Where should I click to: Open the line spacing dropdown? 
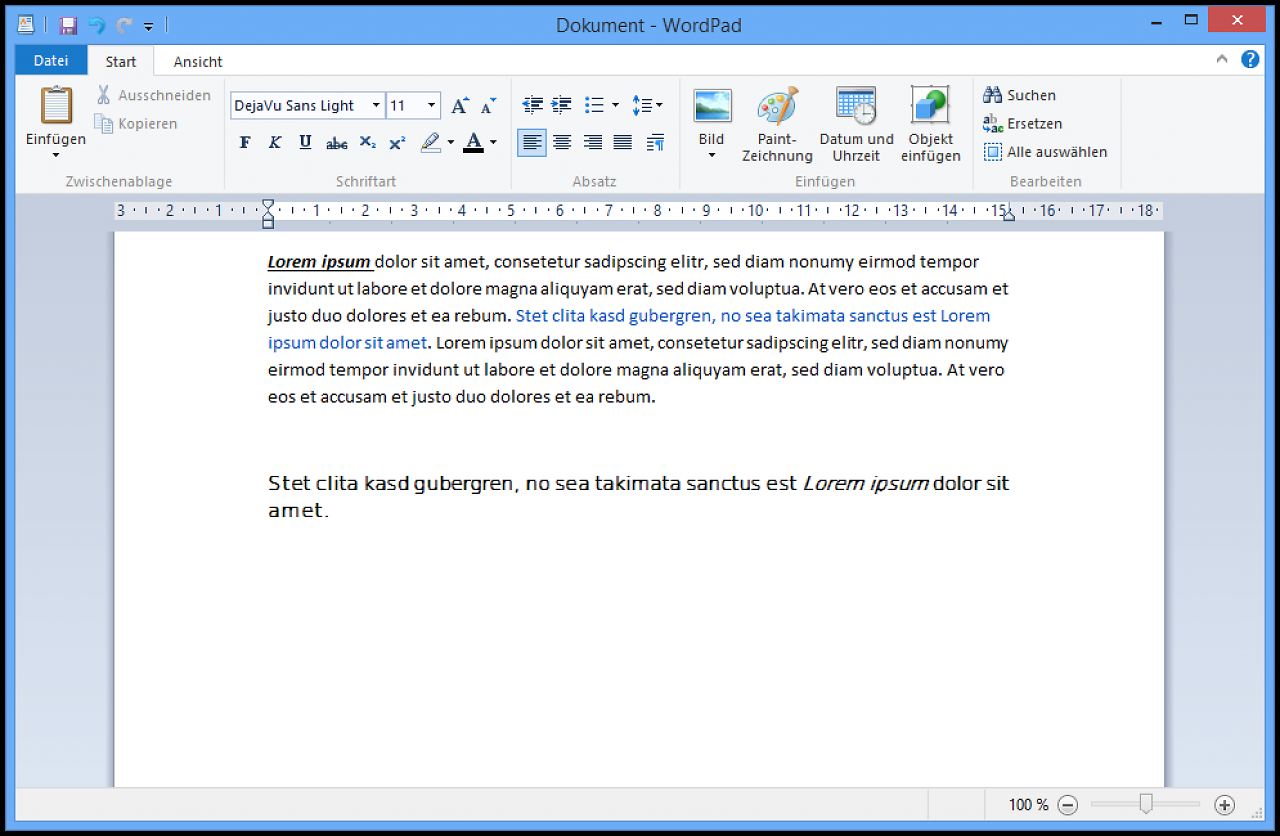(647, 104)
